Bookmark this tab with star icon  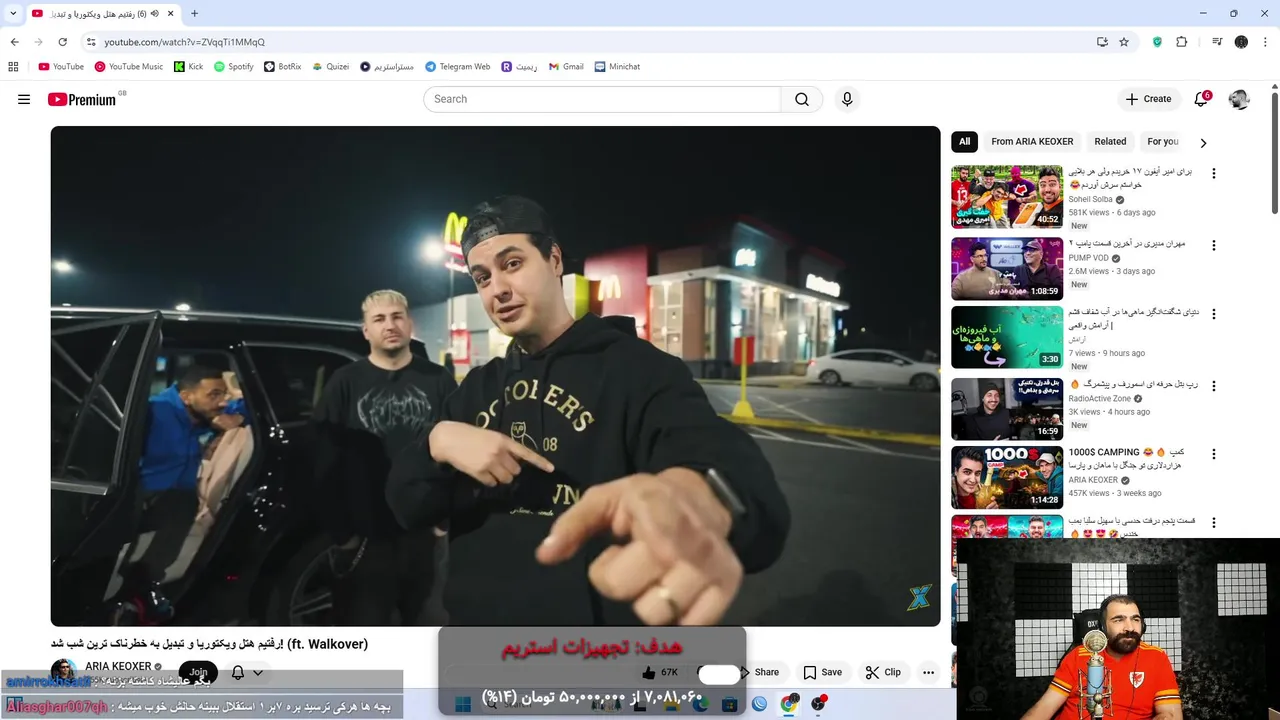[1124, 42]
